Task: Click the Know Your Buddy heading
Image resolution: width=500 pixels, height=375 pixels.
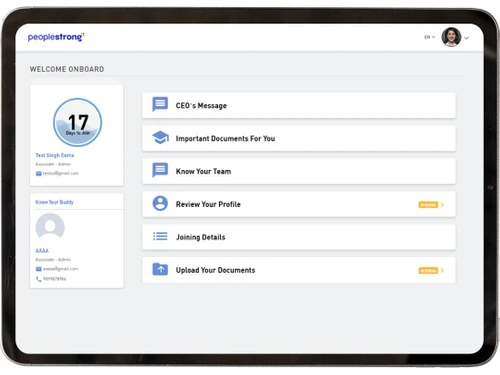Action: tap(55, 202)
